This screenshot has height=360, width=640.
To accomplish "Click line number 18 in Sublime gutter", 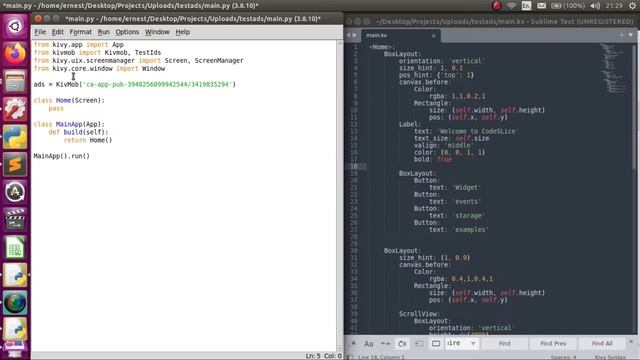I will point(353,167).
